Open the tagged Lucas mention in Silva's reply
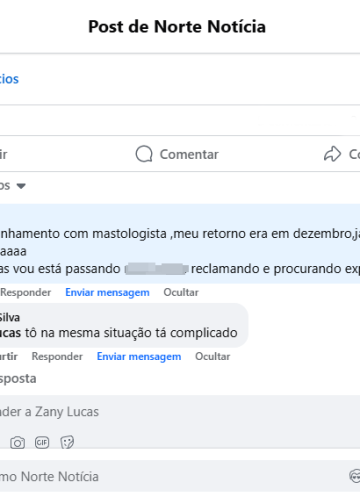360x504 pixels. [x=10, y=333]
